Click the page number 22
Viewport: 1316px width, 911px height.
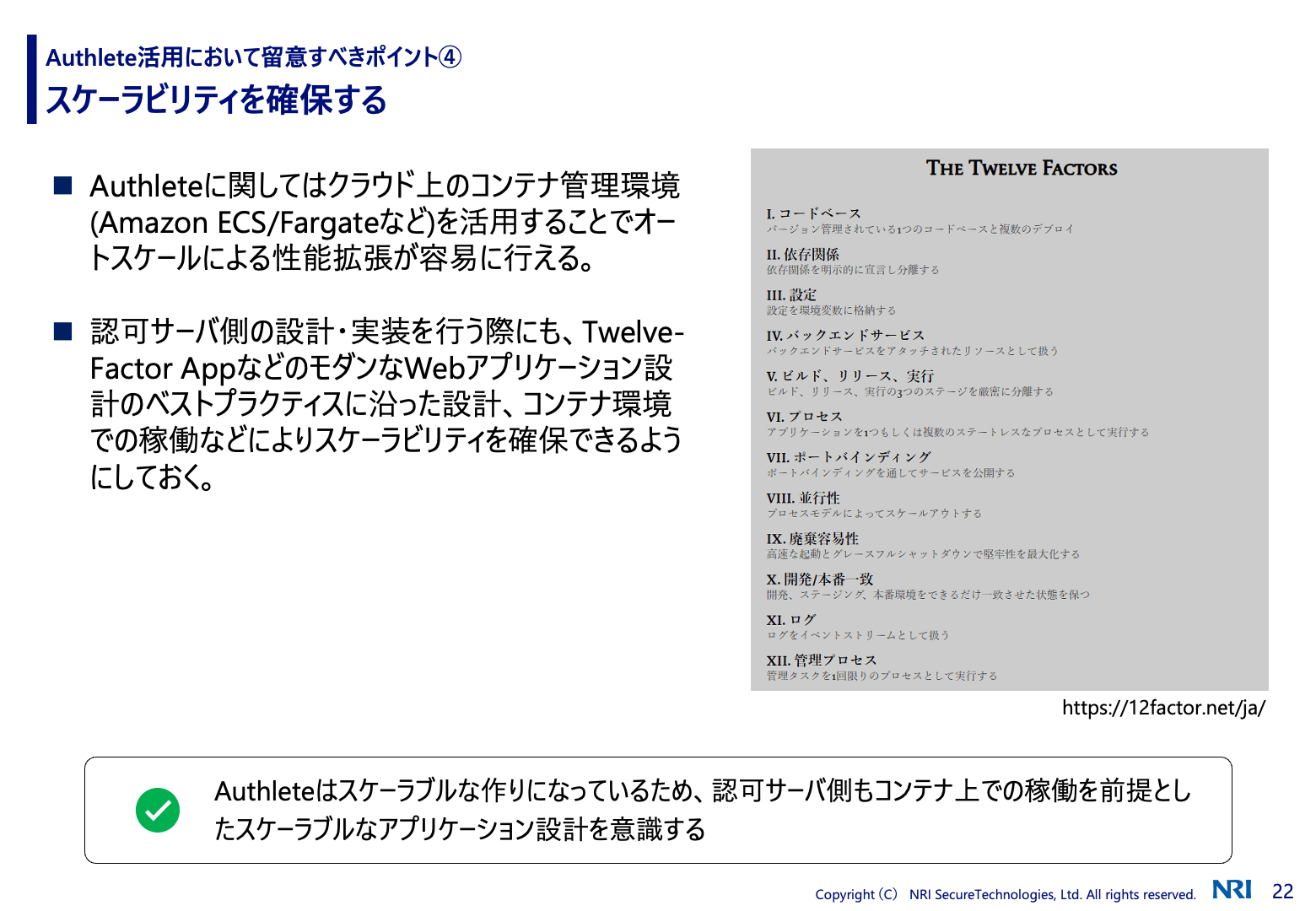click(x=1282, y=891)
